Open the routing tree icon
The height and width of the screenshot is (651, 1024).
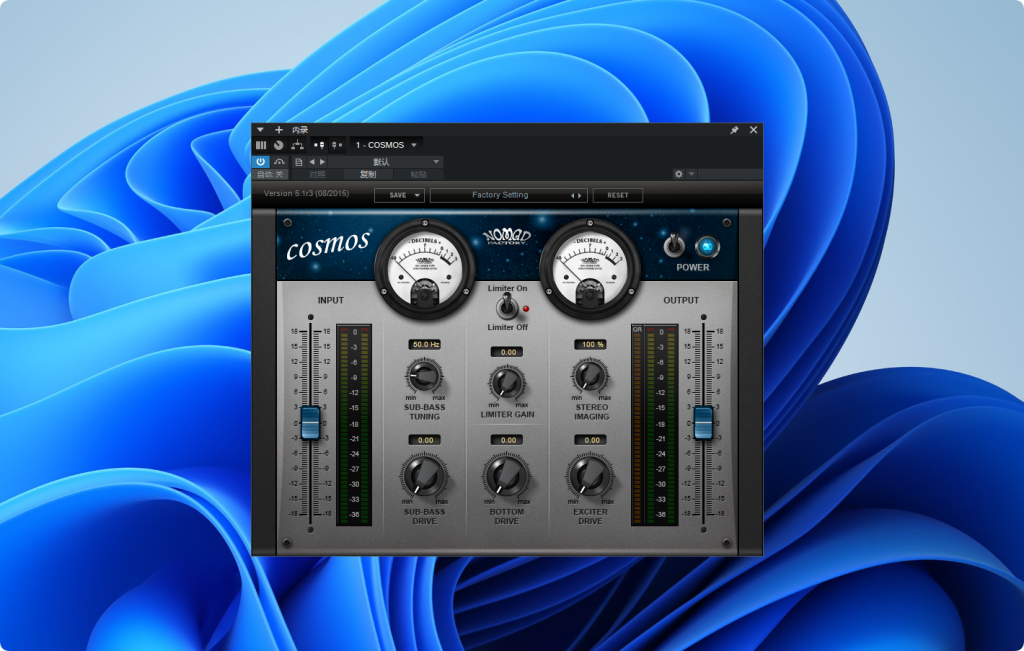pyautogui.click(x=297, y=145)
